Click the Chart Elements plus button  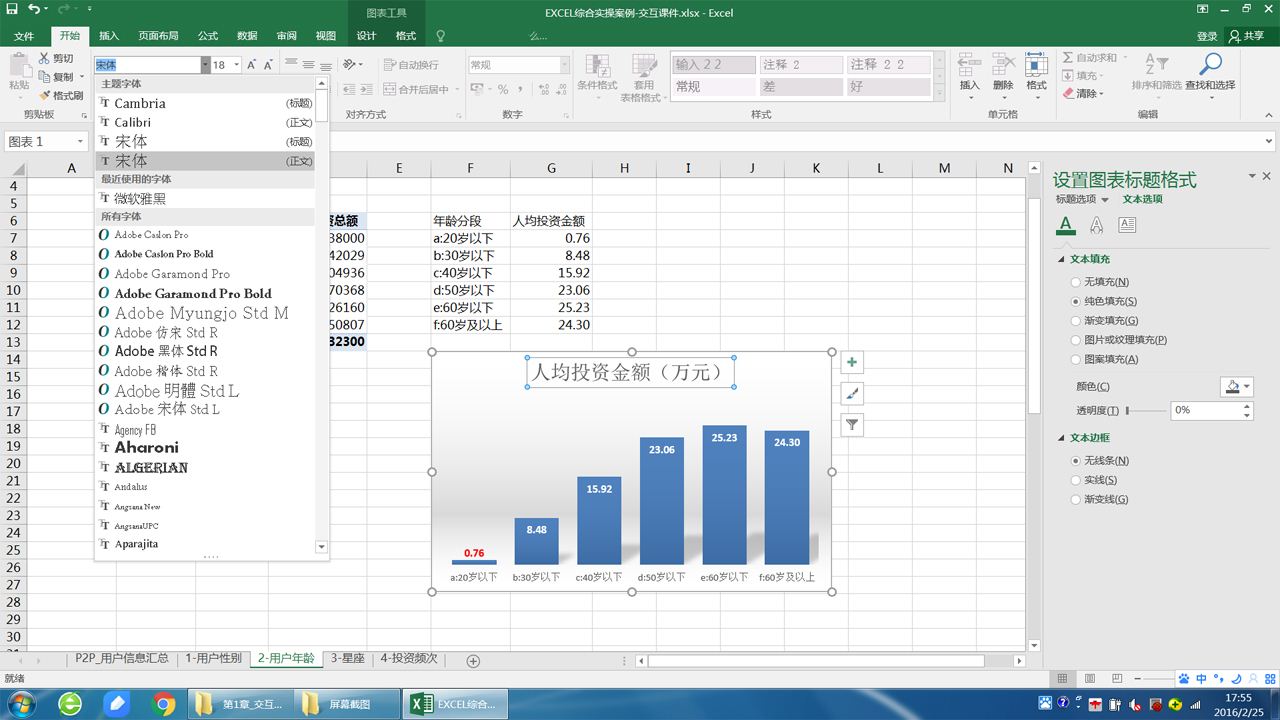click(x=852, y=362)
